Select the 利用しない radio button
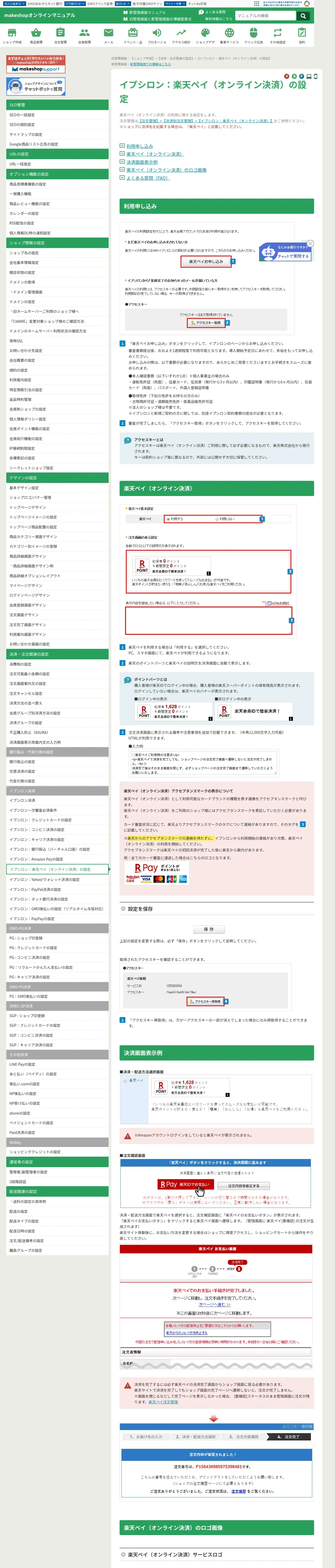The height and width of the screenshot is (1568, 335). (217, 519)
